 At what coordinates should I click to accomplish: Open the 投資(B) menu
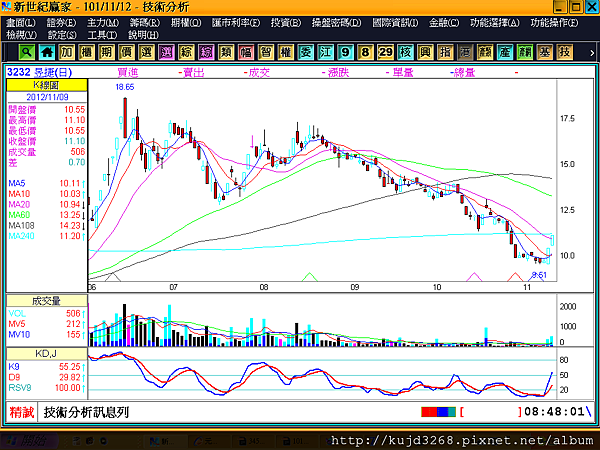pos(286,23)
